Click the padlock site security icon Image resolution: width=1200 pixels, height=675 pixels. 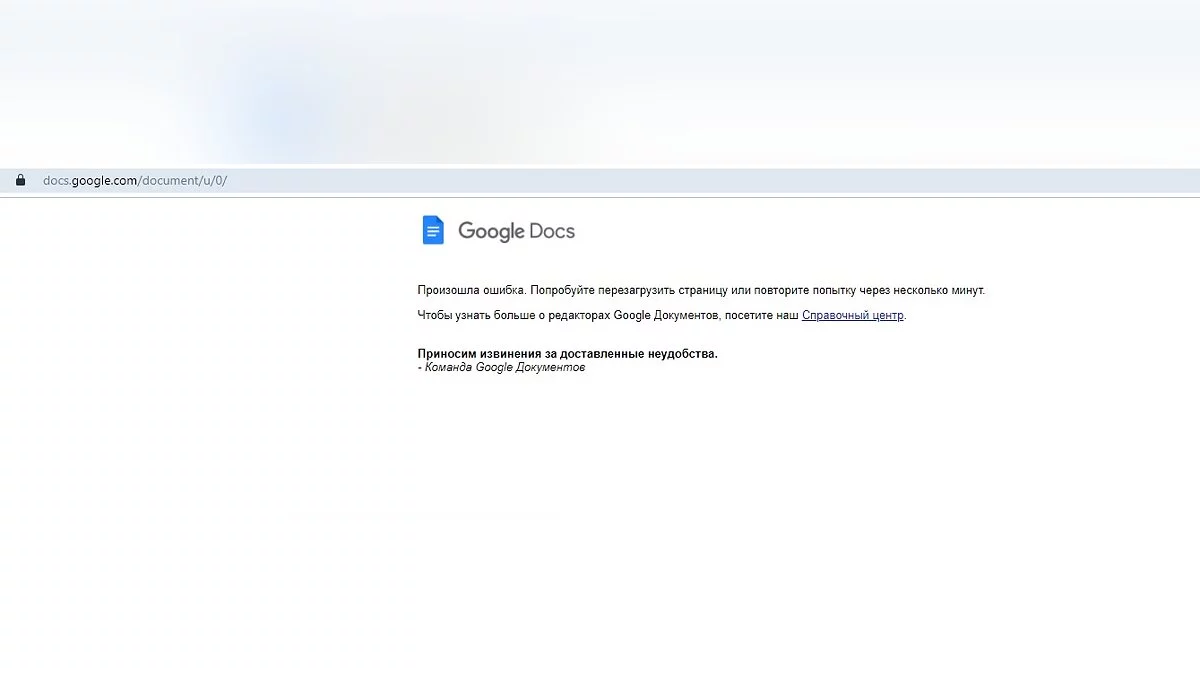point(19,181)
